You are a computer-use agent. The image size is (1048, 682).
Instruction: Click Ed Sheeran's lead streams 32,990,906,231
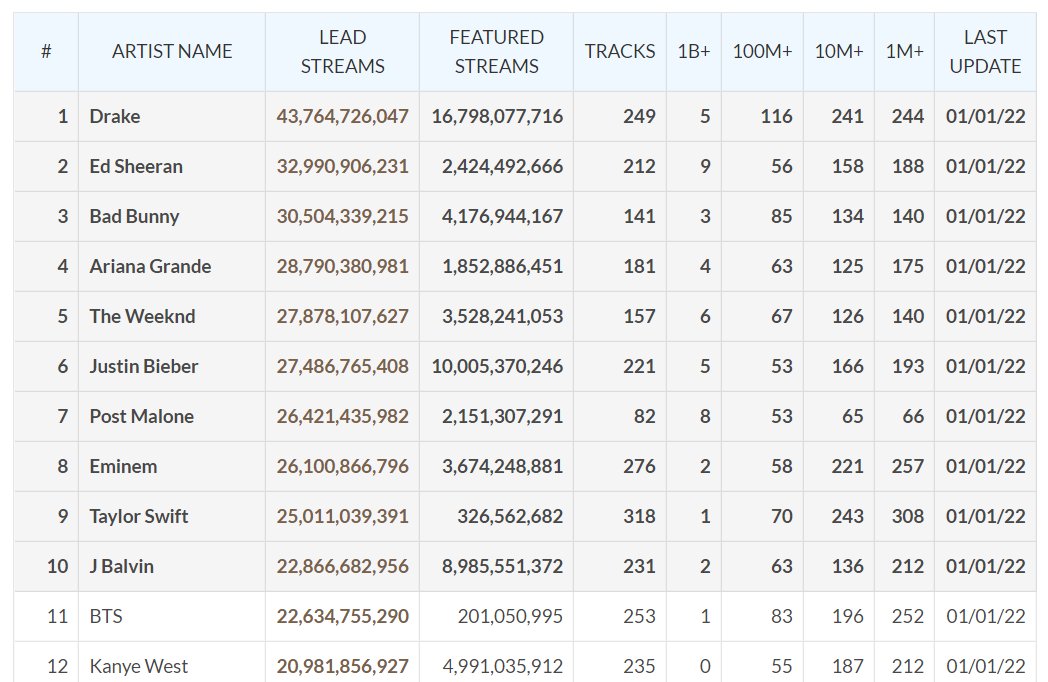(x=342, y=166)
